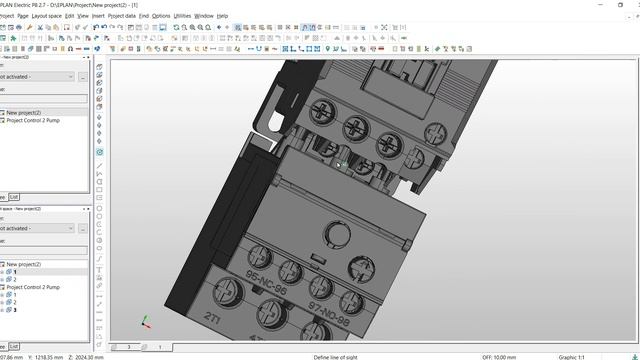Click the upper navigator Value input field
Viewport: 640px width, 360px height.
tap(43, 98)
